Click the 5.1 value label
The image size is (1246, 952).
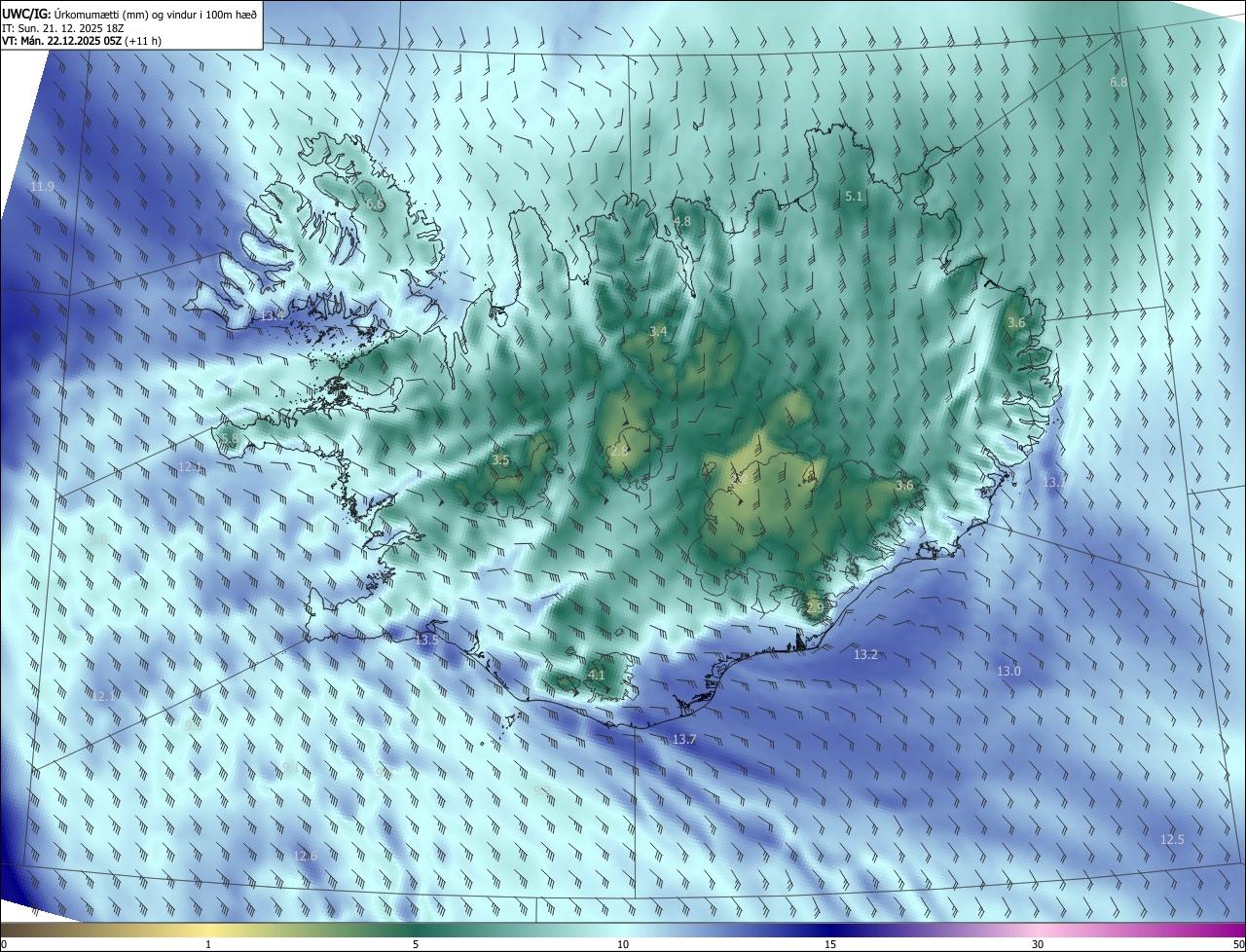click(x=854, y=197)
